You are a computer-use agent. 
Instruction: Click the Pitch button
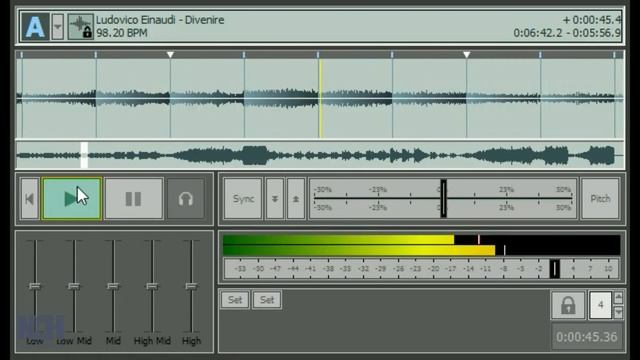pos(600,199)
